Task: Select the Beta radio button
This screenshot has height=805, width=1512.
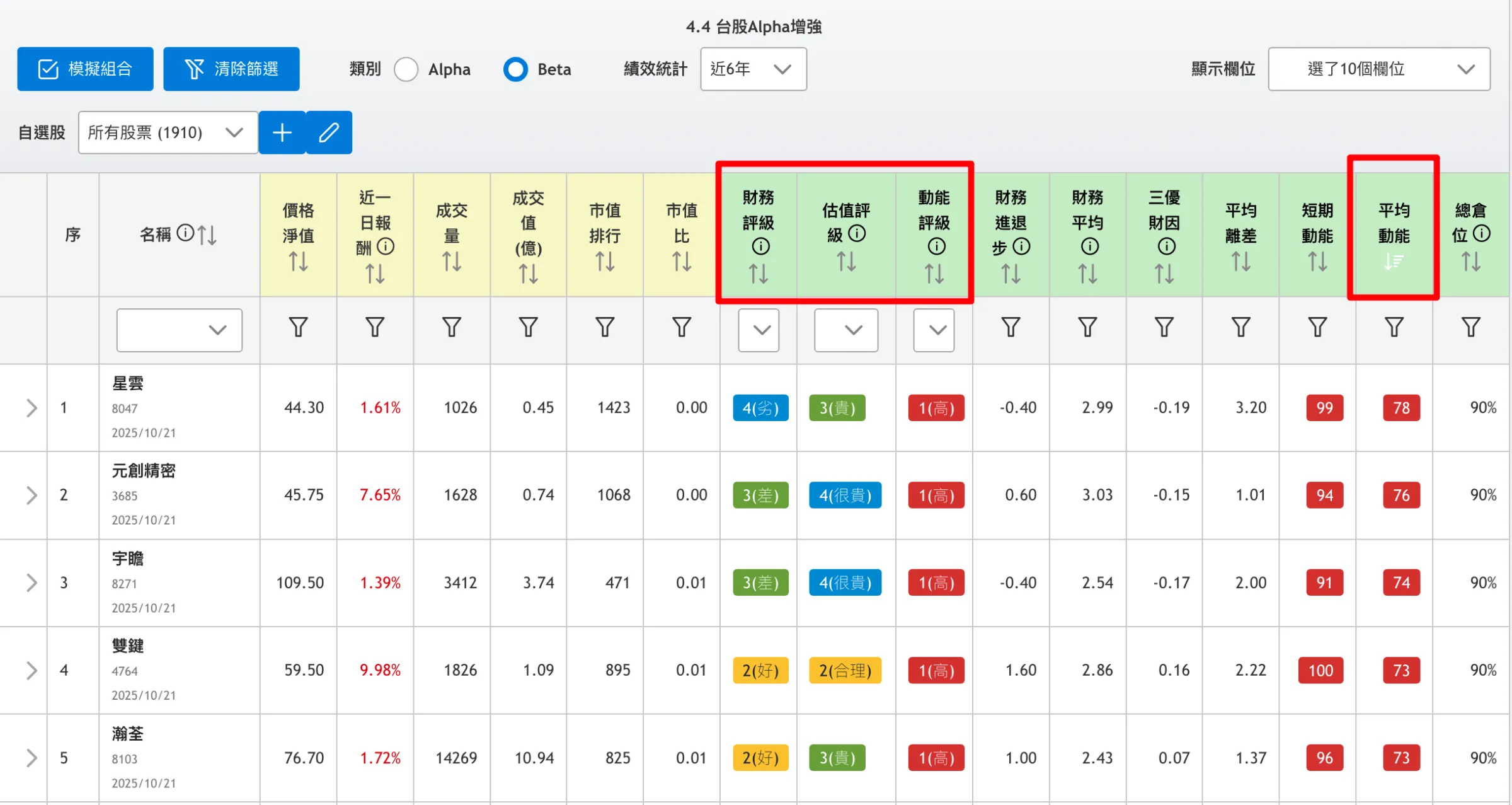Action: 515,69
